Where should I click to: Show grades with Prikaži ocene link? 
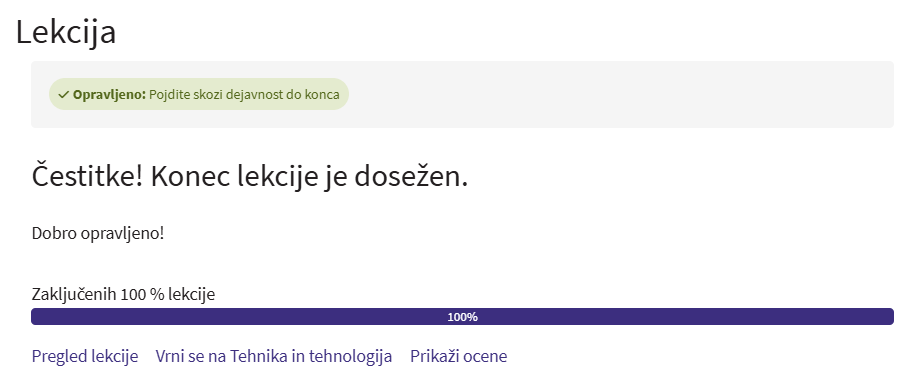tap(458, 356)
